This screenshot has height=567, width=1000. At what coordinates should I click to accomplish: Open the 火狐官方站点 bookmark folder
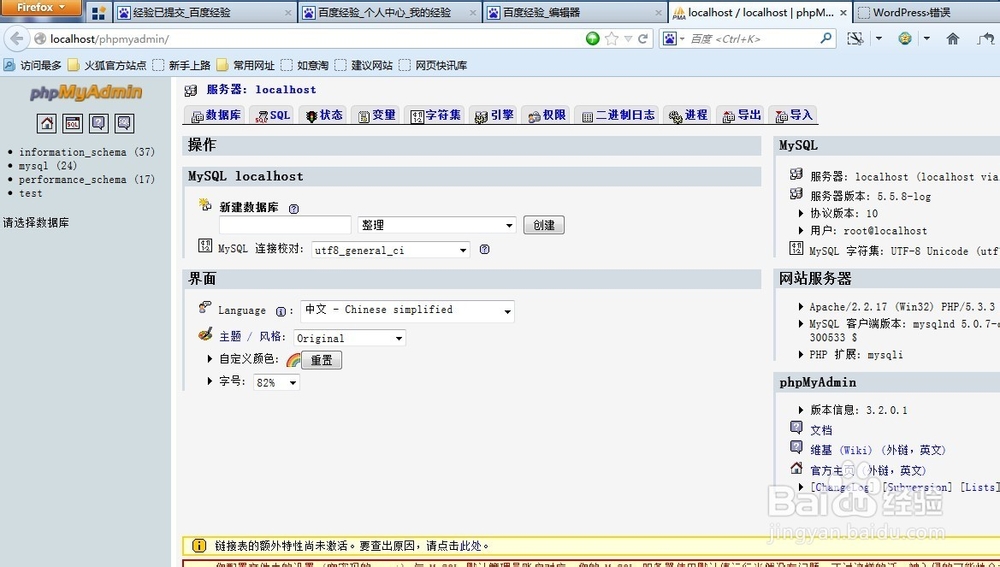coord(107,65)
